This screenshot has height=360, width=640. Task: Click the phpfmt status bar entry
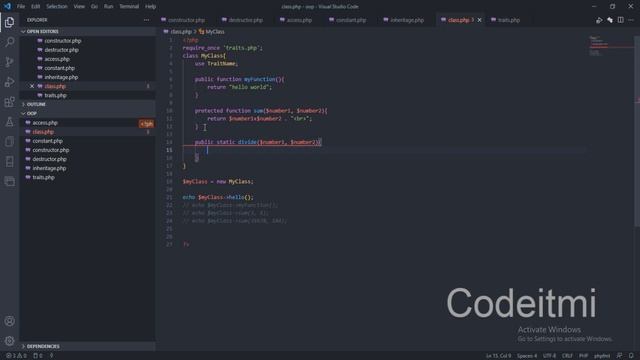tap(602, 356)
